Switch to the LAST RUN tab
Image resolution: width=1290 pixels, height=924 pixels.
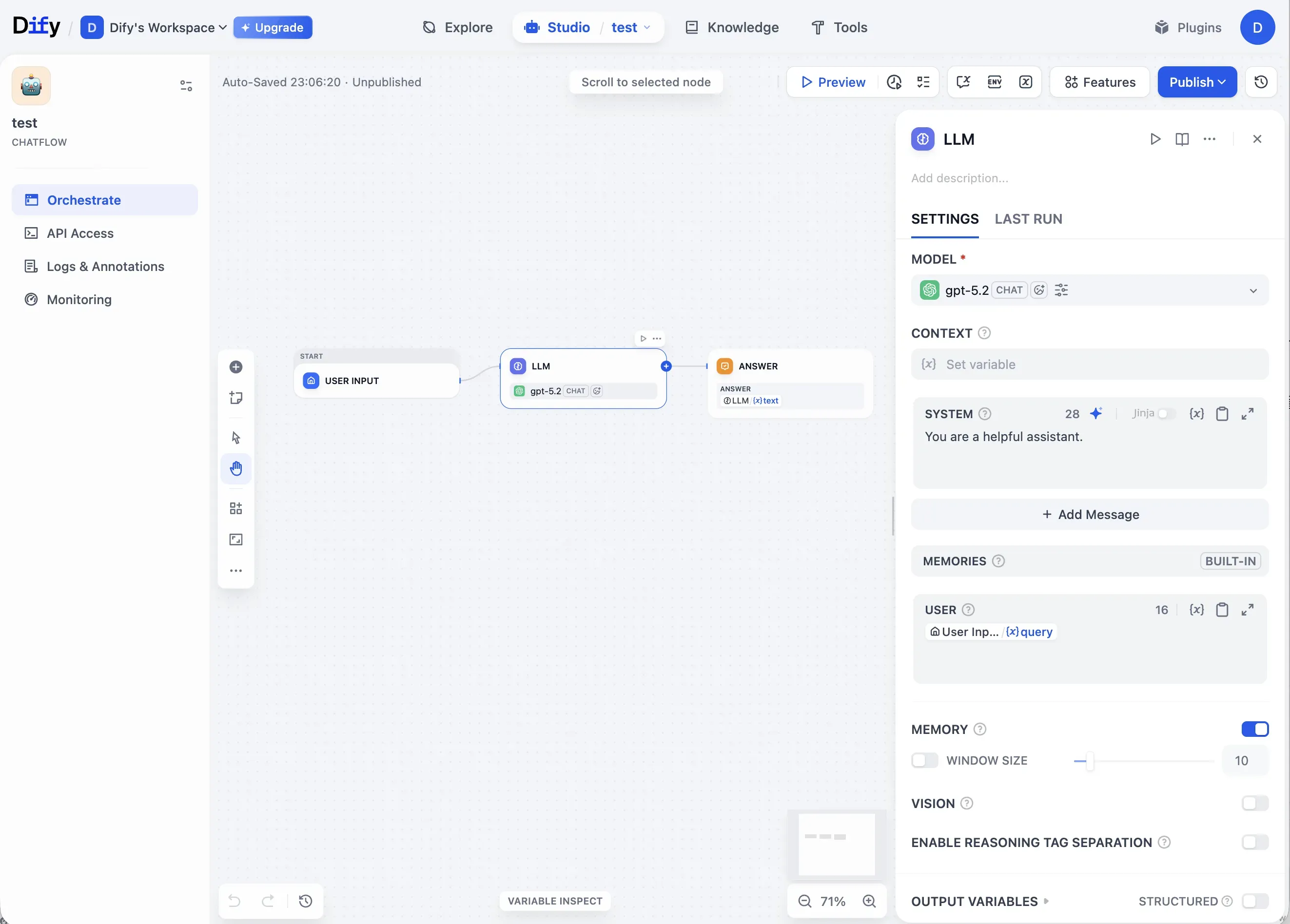click(1028, 219)
